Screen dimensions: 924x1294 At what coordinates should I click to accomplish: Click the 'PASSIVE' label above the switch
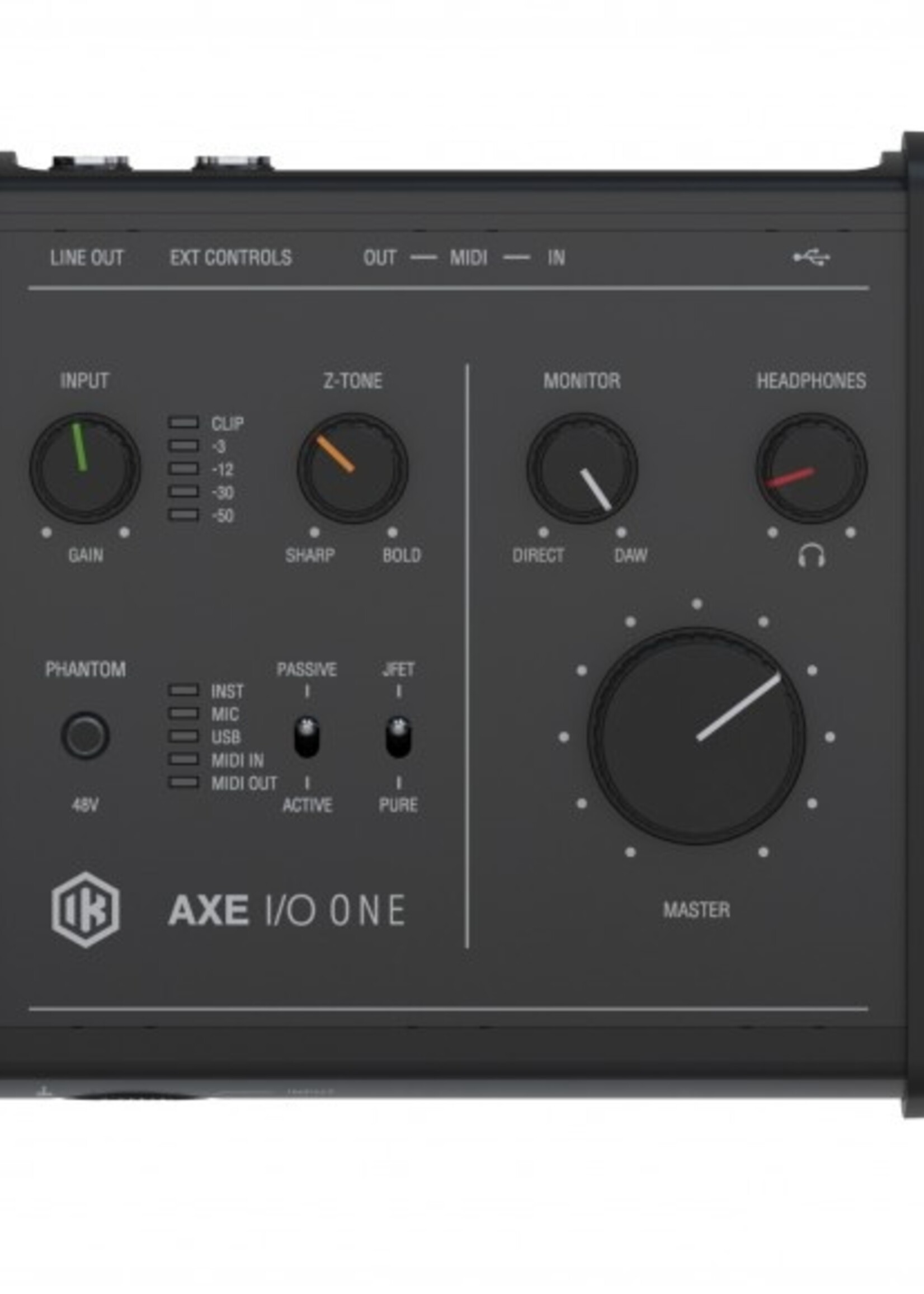coord(307,669)
